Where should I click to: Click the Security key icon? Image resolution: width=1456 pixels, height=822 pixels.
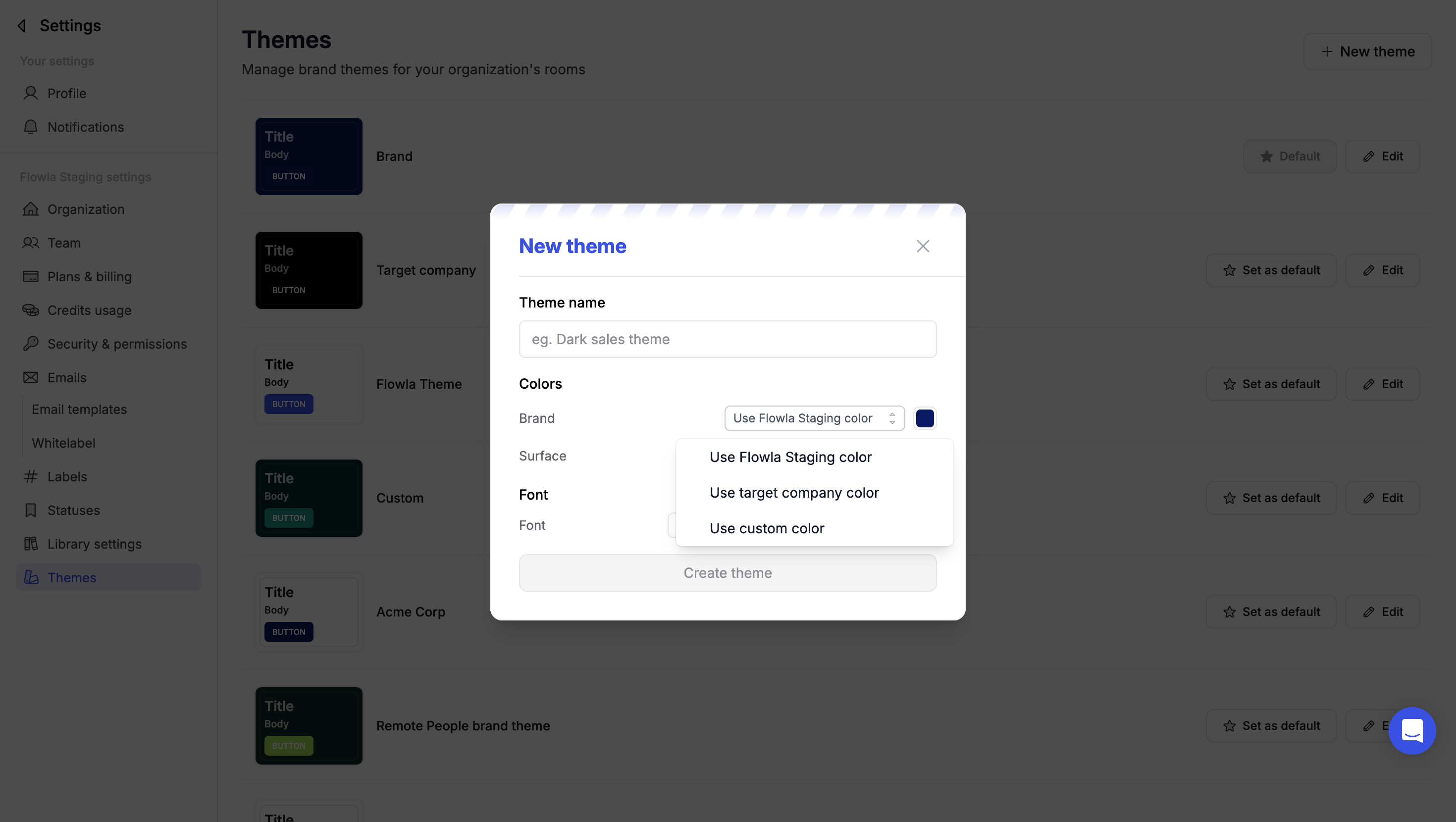click(x=31, y=344)
